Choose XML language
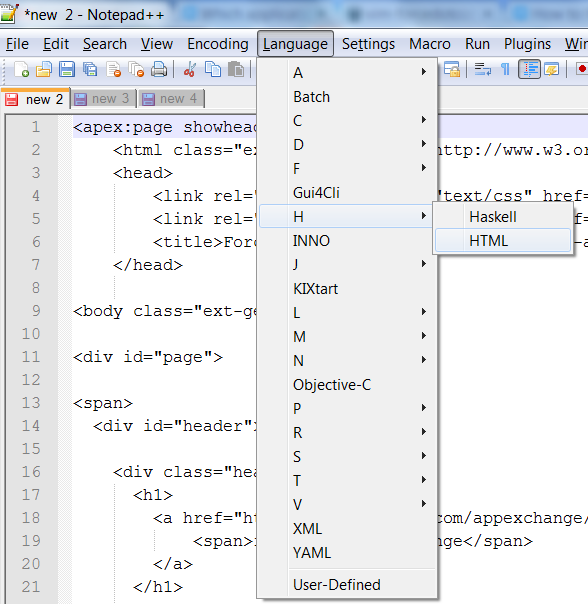 (348, 528)
